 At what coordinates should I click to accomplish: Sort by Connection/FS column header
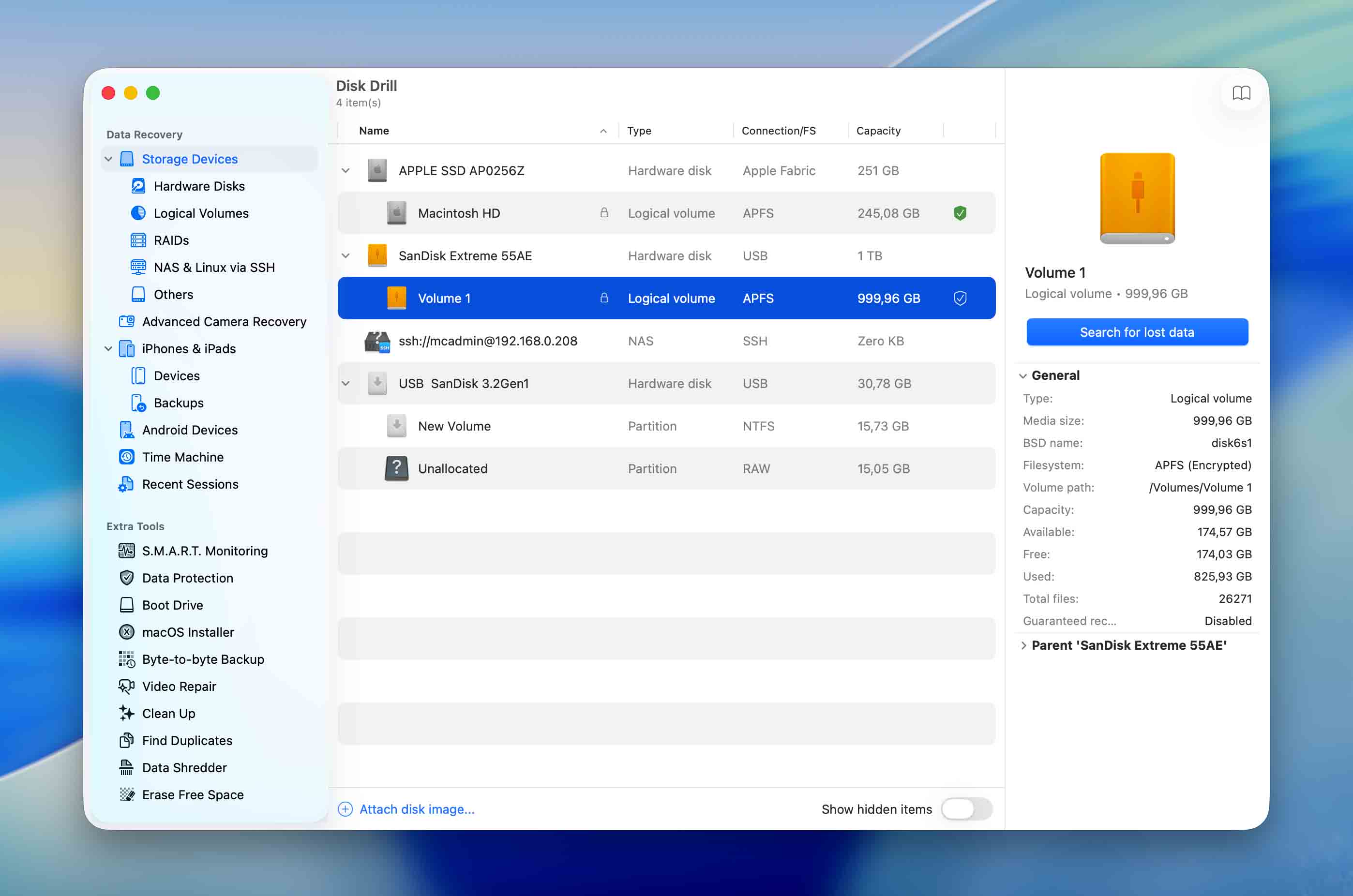coord(791,131)
